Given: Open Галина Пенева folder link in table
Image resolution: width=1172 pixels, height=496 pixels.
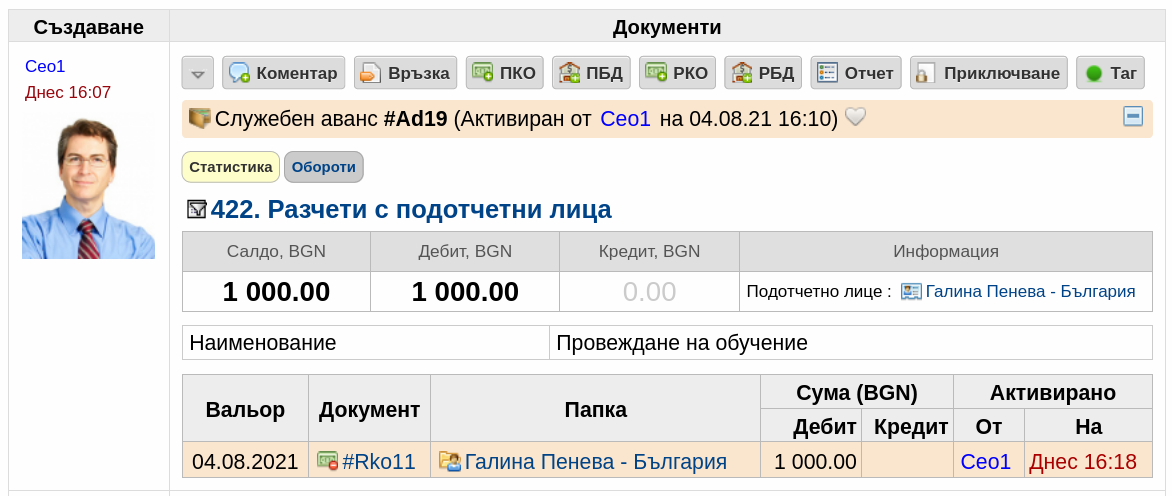Looking at the screenshot, I should (595, 462).
